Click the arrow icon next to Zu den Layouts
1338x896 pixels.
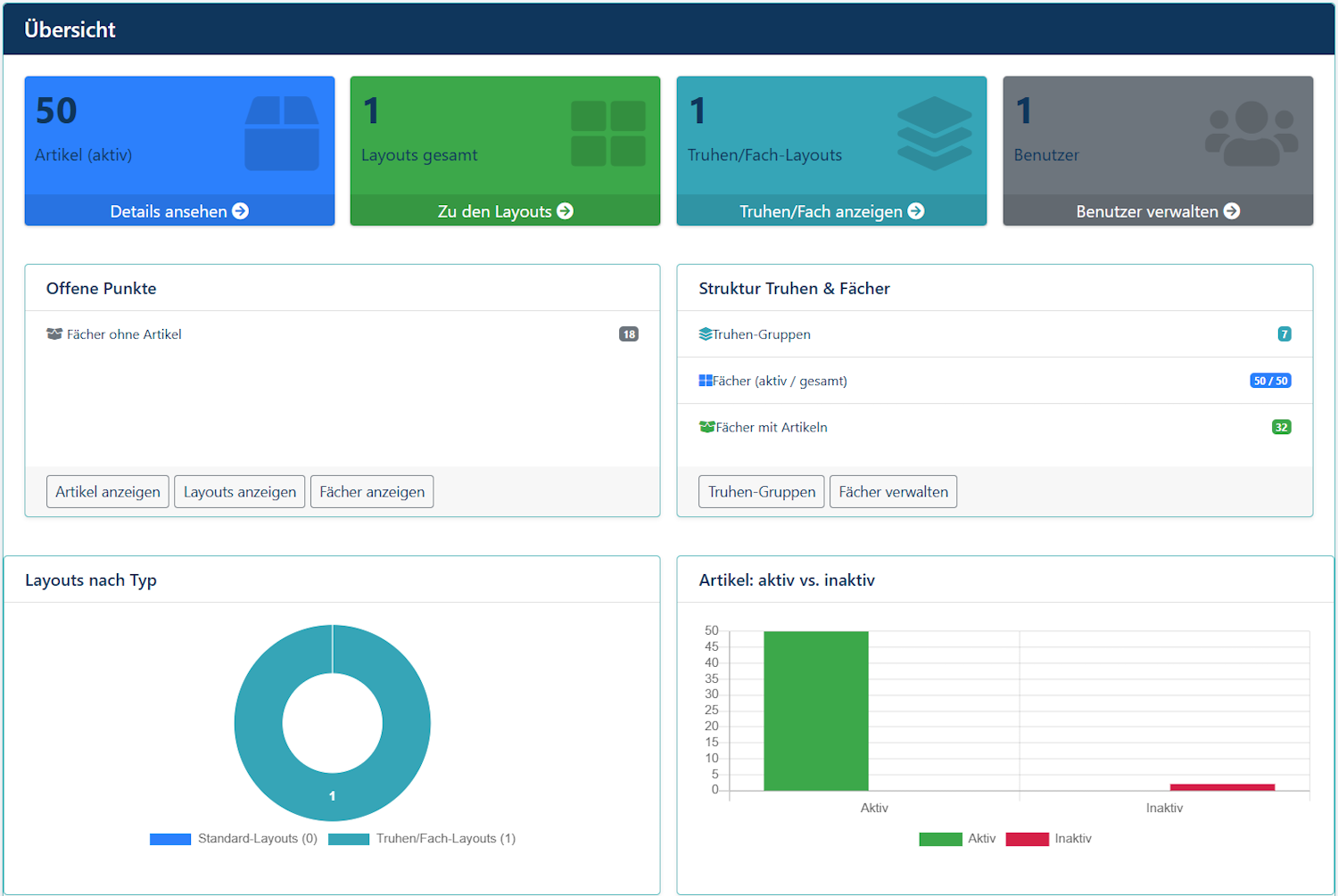(565, 211)
